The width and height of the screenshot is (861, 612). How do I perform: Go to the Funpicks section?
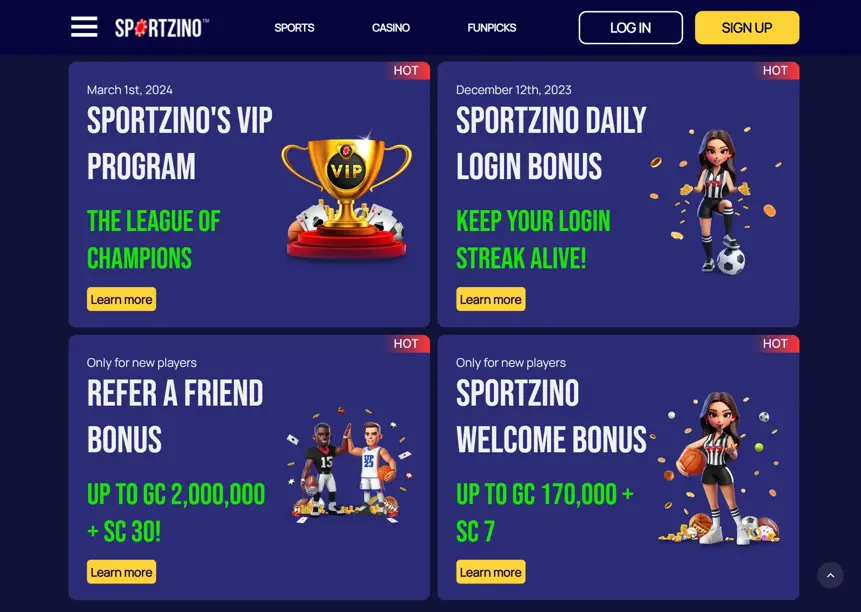492,27
